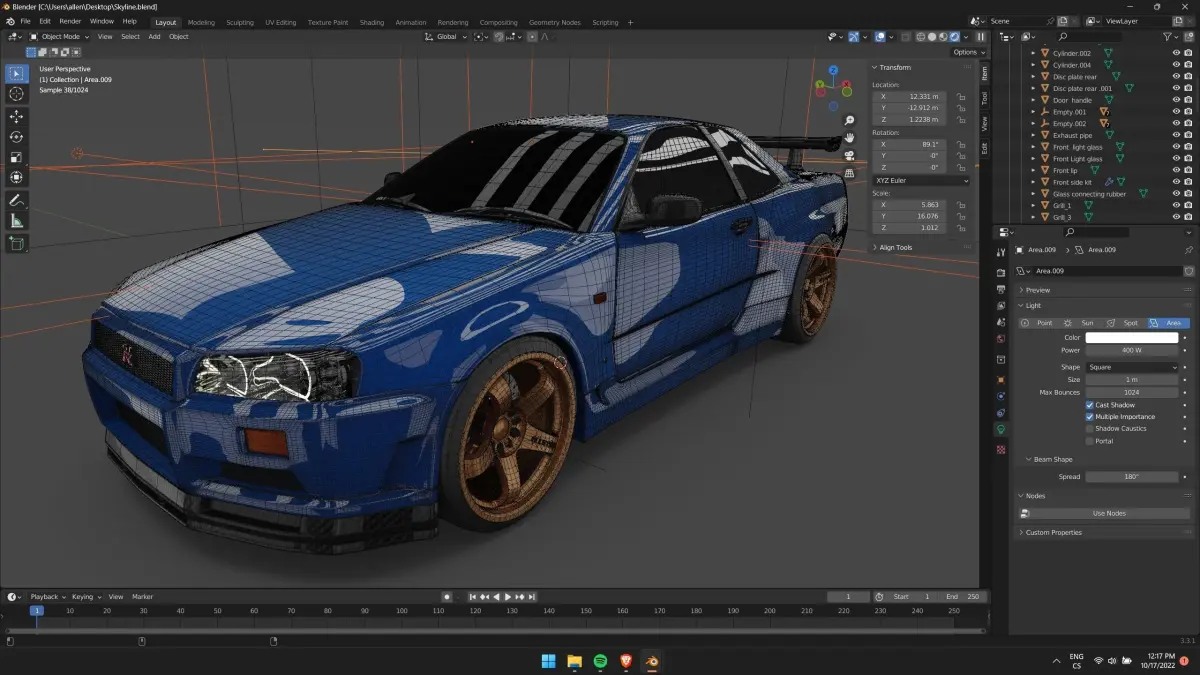
Task: Hide Grill_1 with its eye icon
Action: [1176, 205]
